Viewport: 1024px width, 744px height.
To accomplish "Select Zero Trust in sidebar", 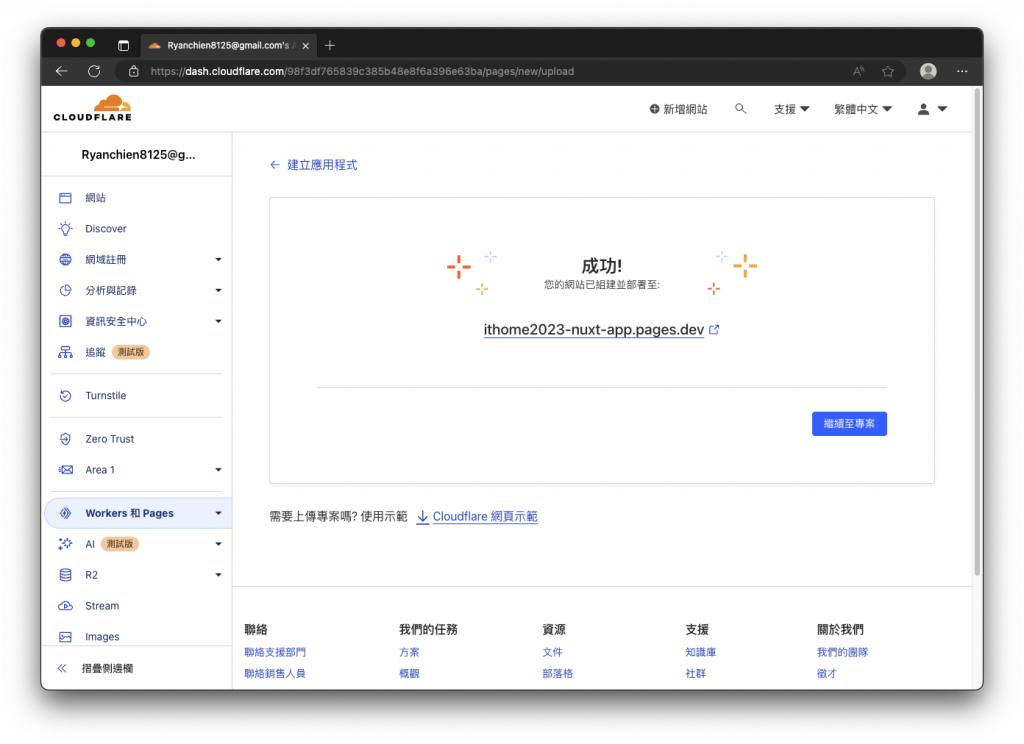I will tap(110, 439).
